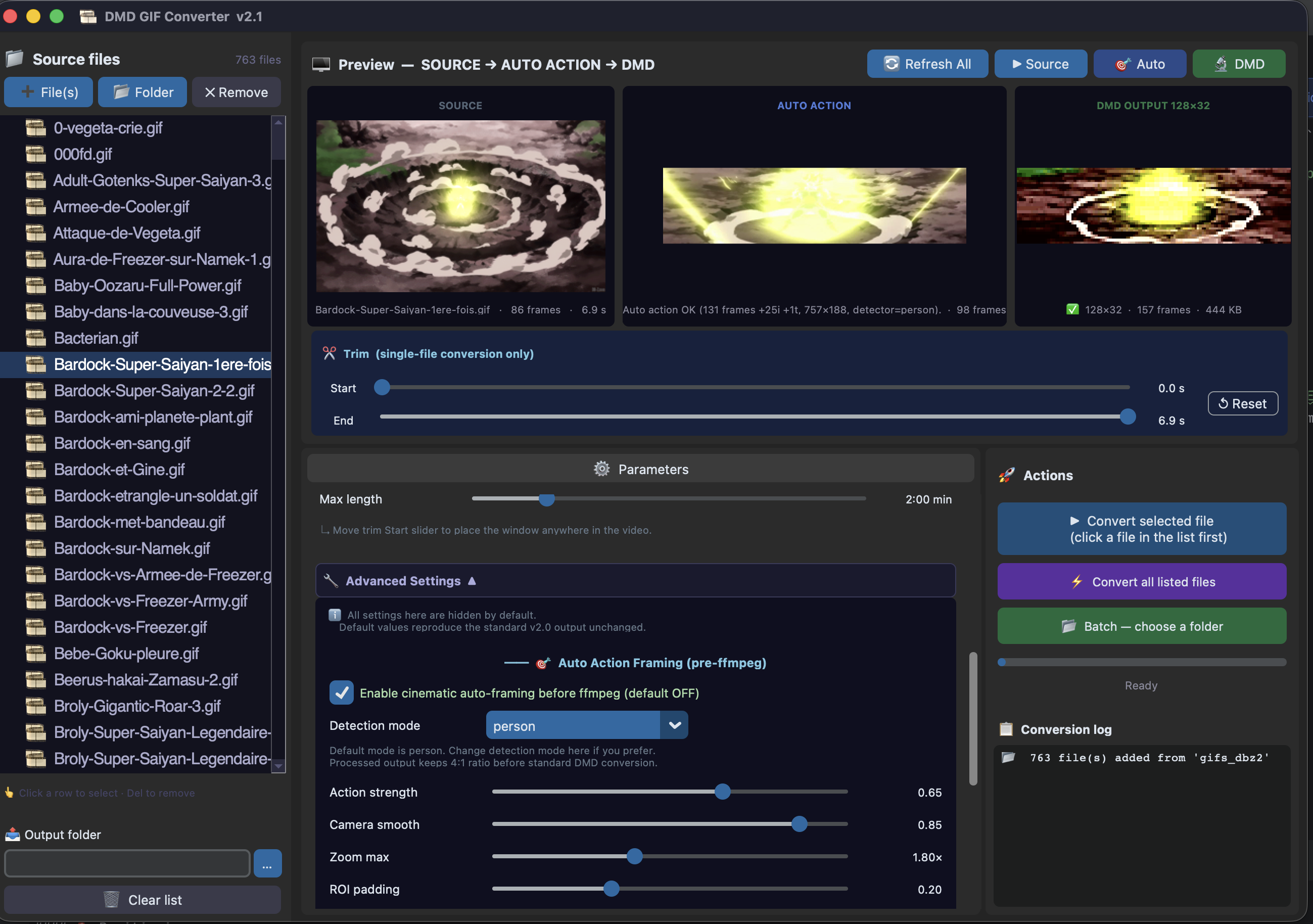
Task: Click the DMD GIF Converter title bar icon
Action: 88,17
